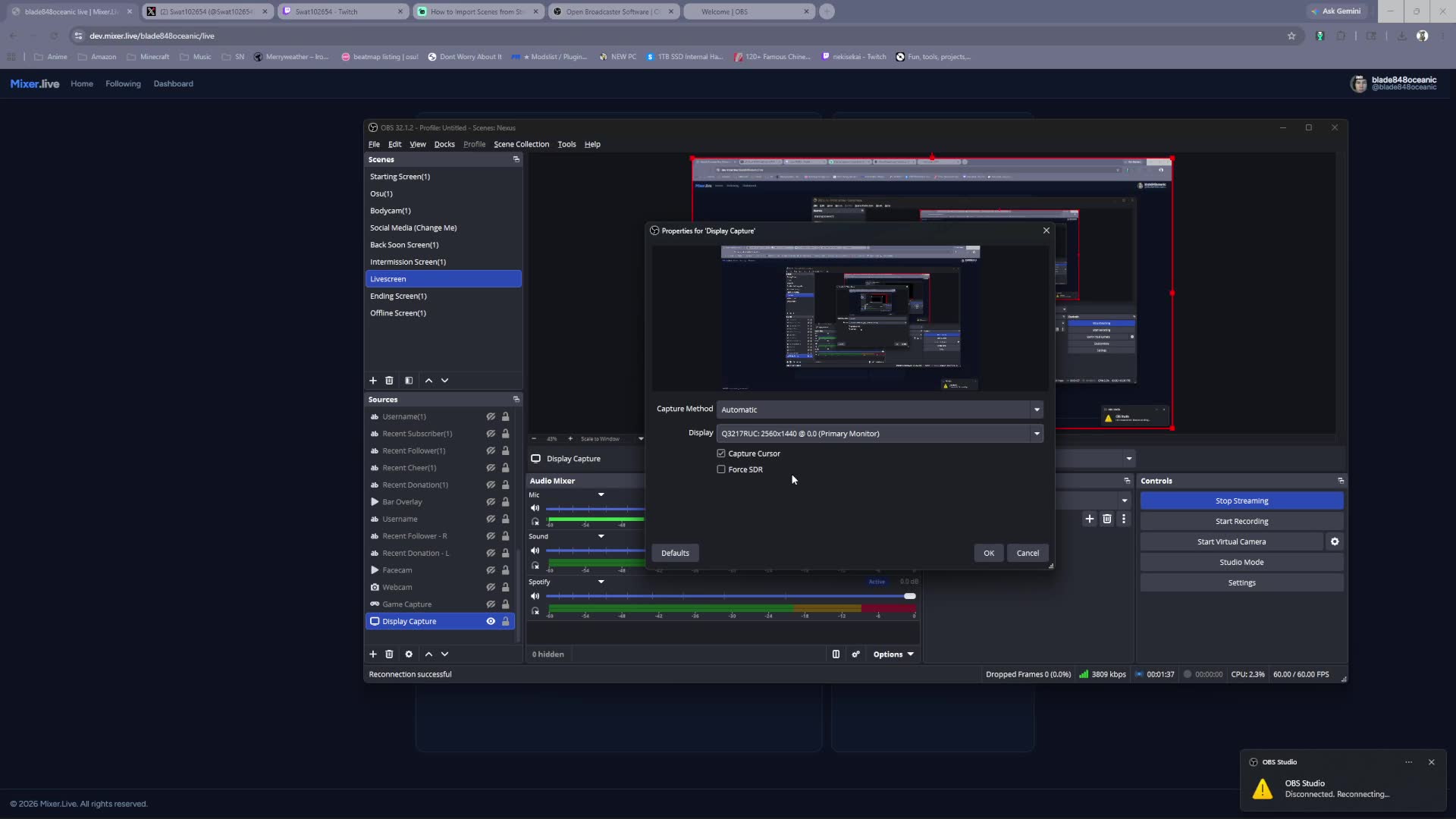Click Start Recording button

pos(1241,522)
